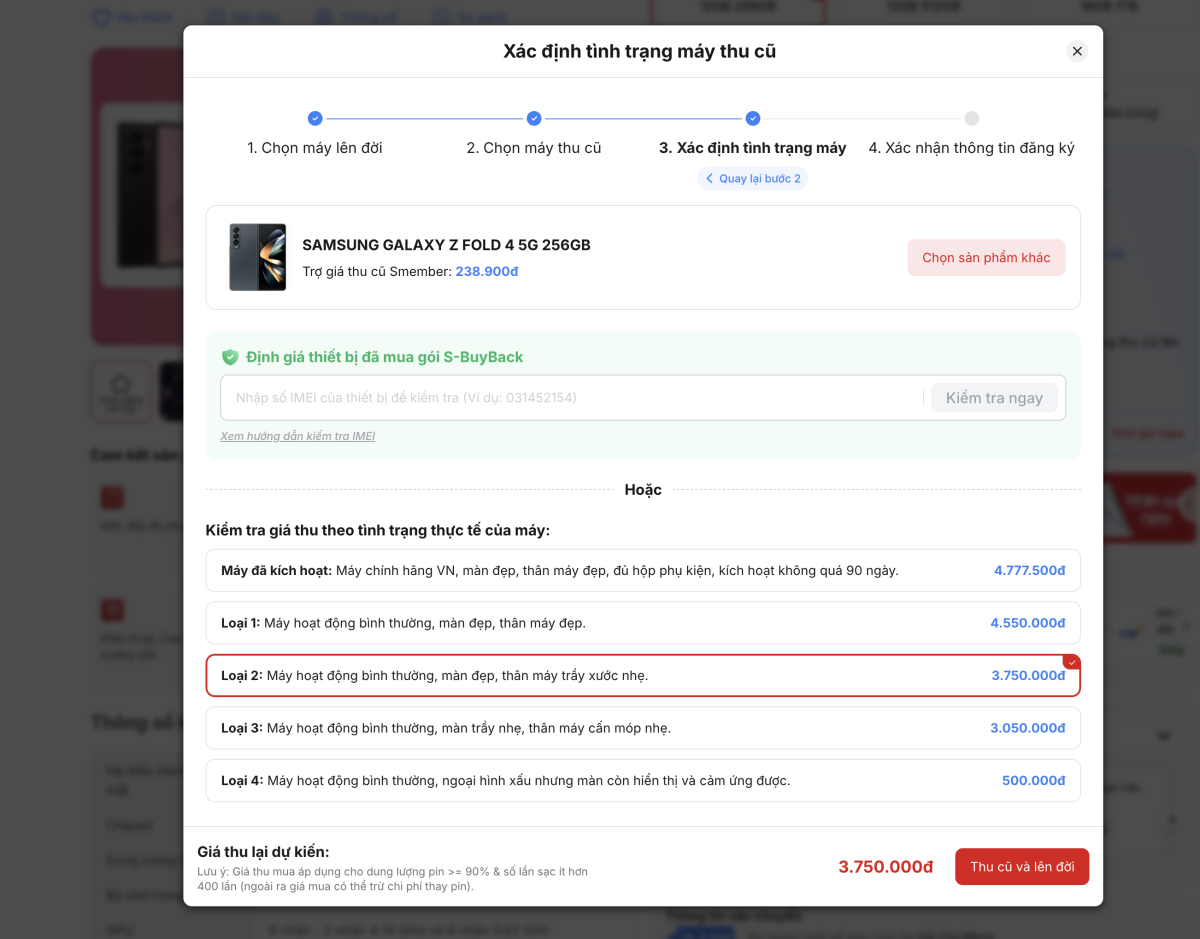Click step 2 checkmark circle
1200x939 pixels.
point(534,118)
